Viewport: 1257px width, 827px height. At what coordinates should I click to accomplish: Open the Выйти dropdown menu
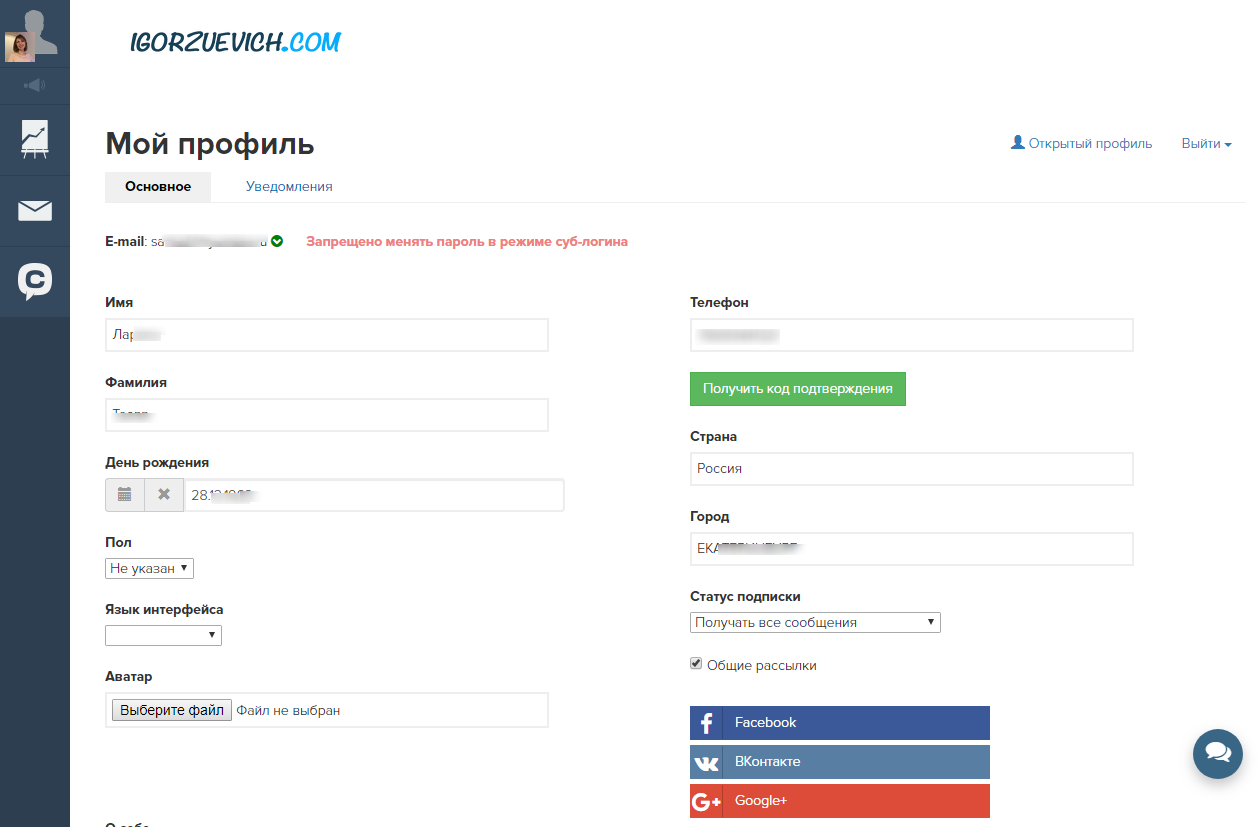click(1206, 144)
